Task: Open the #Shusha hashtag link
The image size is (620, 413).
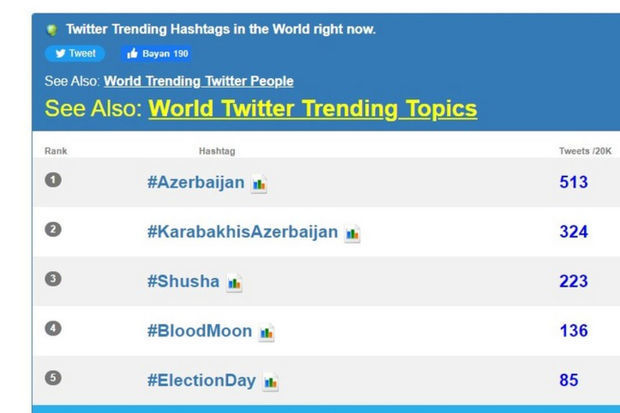Action: (x=183, y=281)
